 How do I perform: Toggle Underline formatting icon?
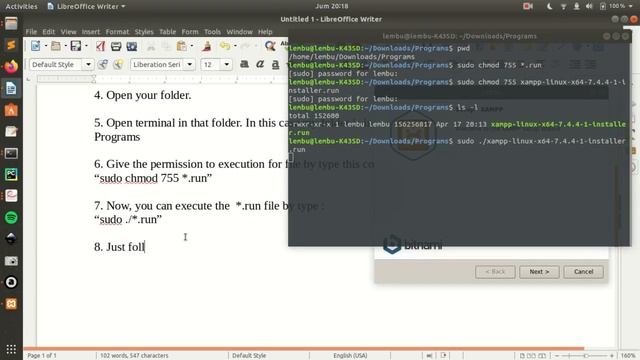[276, 64]
